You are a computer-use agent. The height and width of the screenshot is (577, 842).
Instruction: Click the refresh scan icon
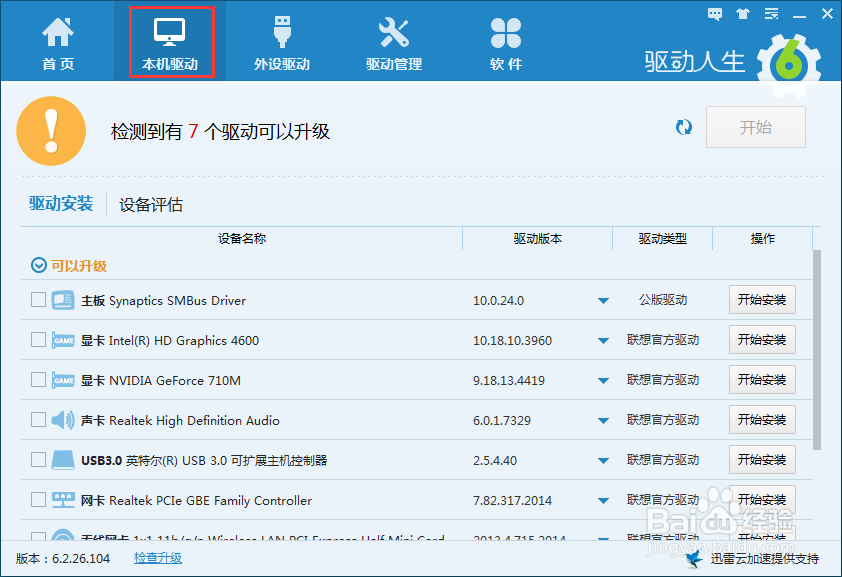pyautogui.click(x=683, y=127)
